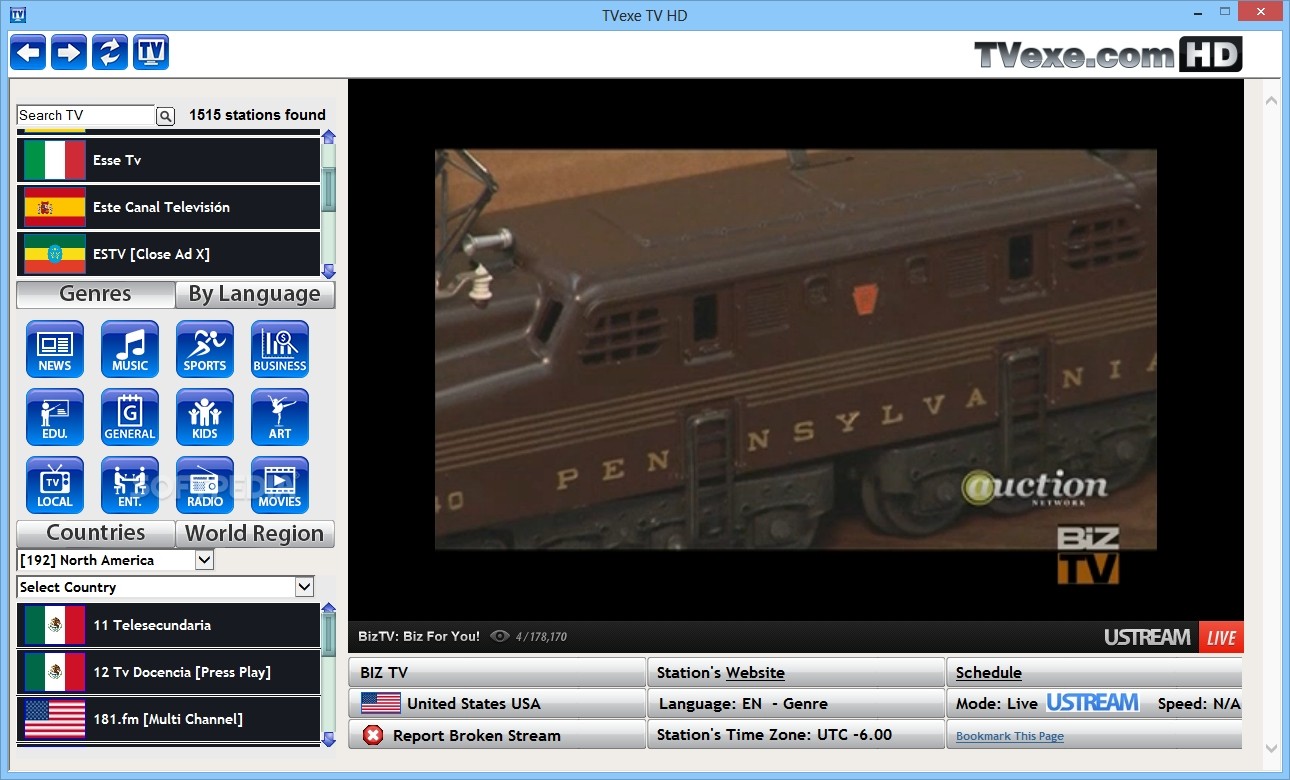Open the ART genre
This screenshot has height=780, width=1290.
[x=280, y=417]
